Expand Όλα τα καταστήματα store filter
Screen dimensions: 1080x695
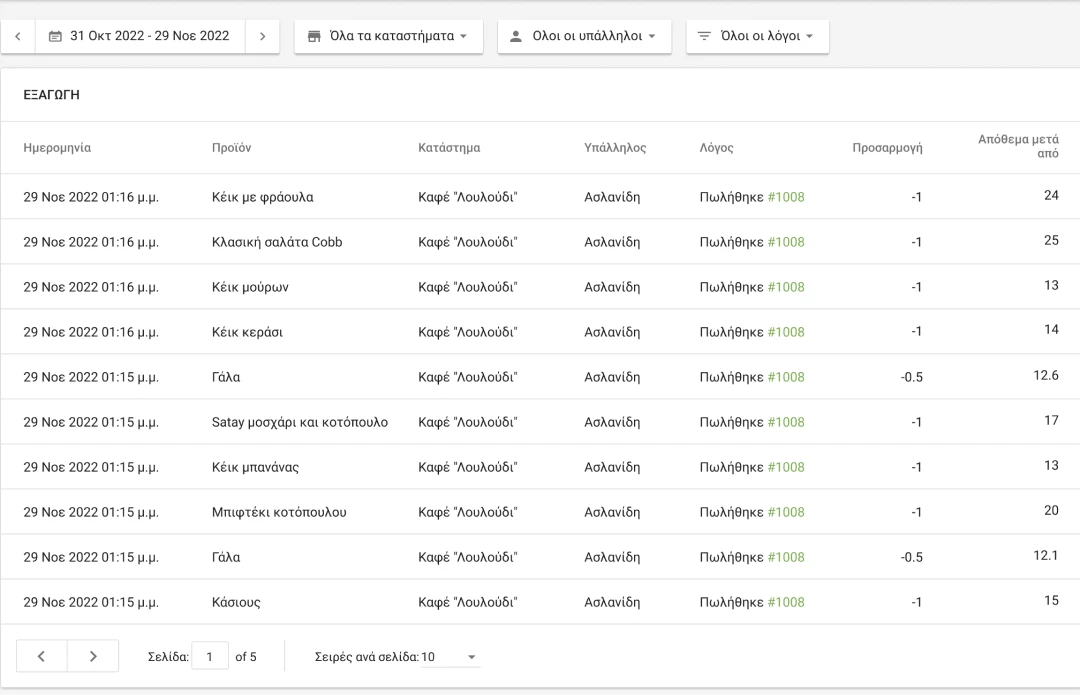(x=388, y=36)
